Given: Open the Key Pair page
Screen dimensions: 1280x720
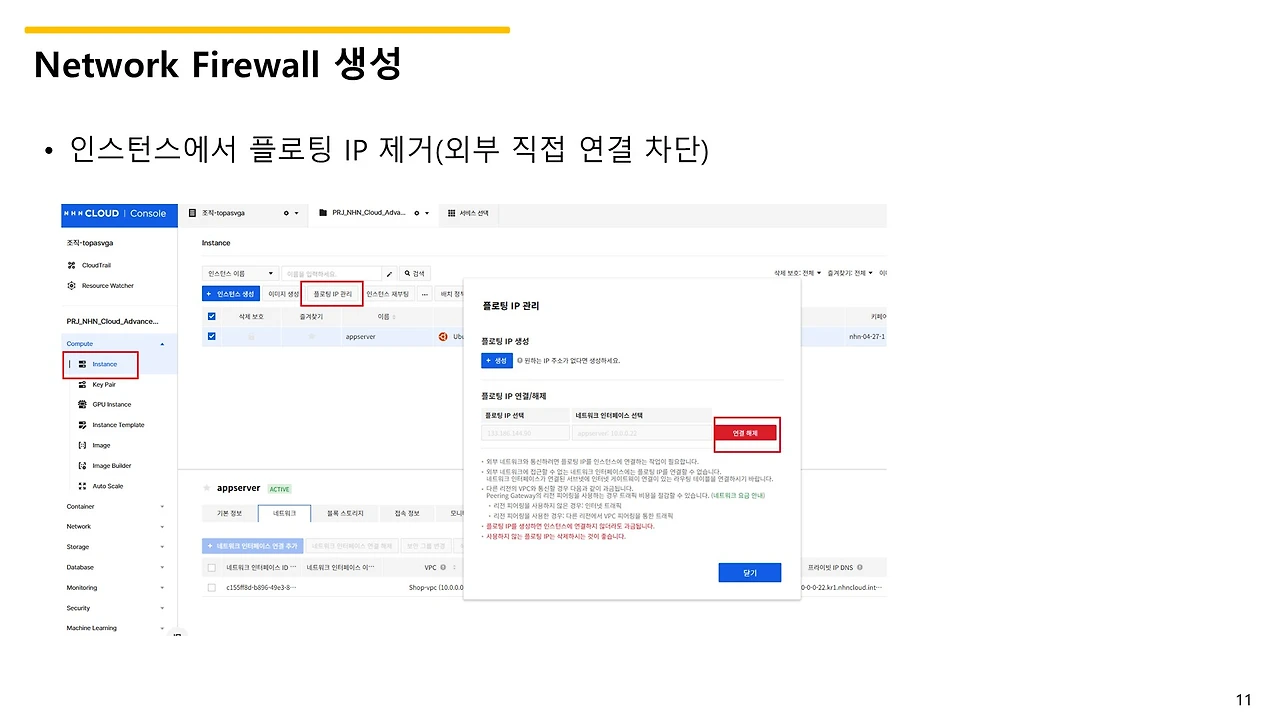Looking at the screenshot, I should point(103,384).
